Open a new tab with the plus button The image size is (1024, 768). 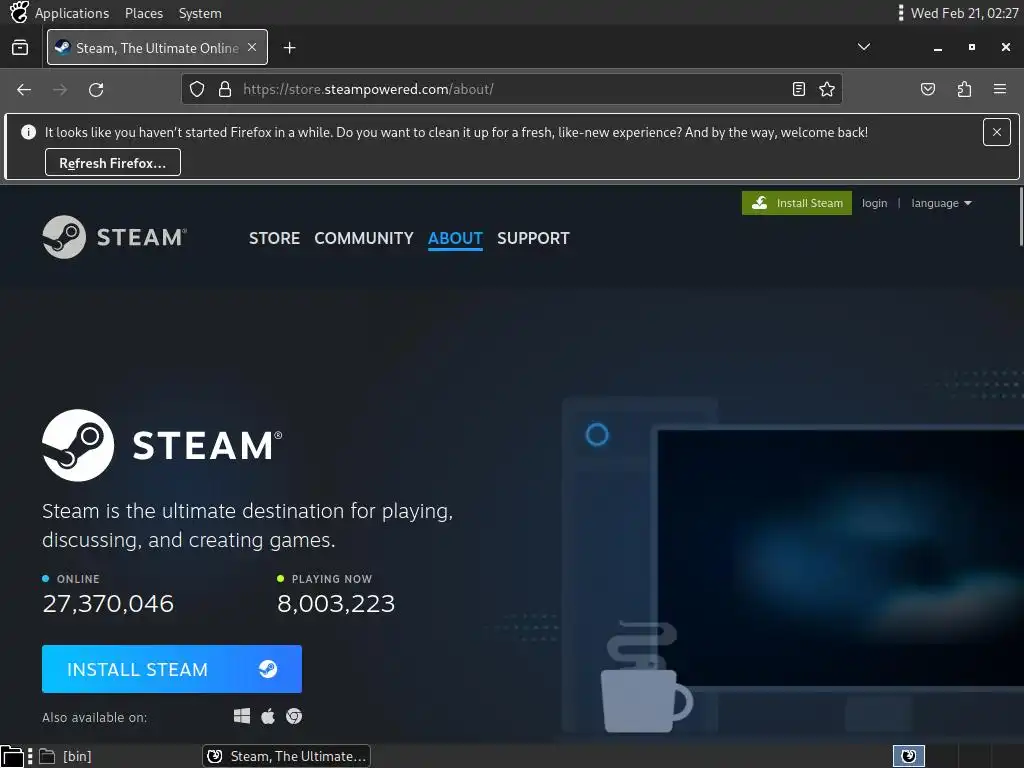(x=289, y=48)
